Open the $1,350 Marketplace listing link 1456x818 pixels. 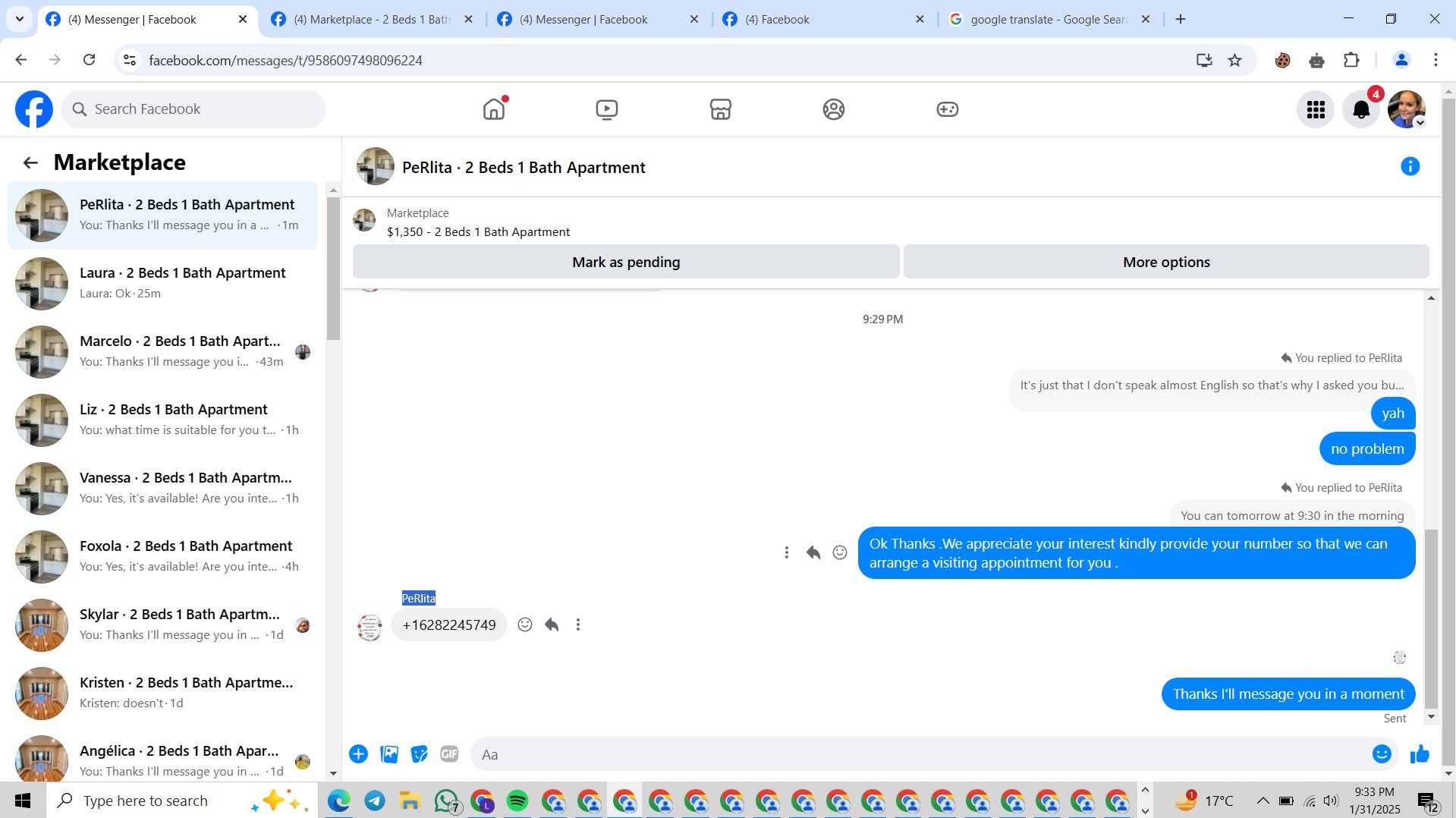coord(478,231)
